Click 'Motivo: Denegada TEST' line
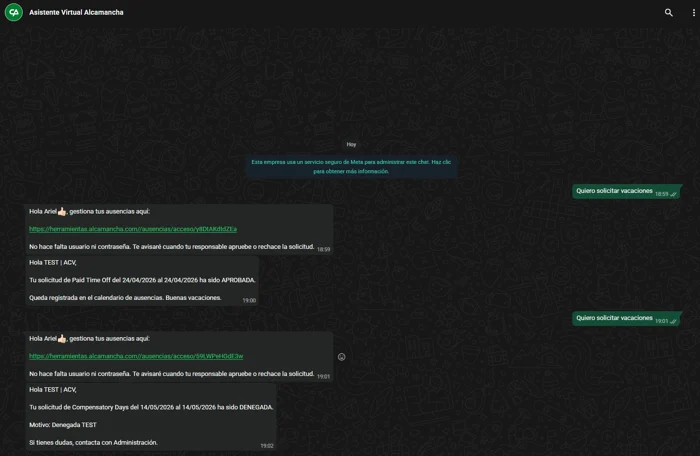The height and width of the screenshot is (456, 700). [63, 425]
